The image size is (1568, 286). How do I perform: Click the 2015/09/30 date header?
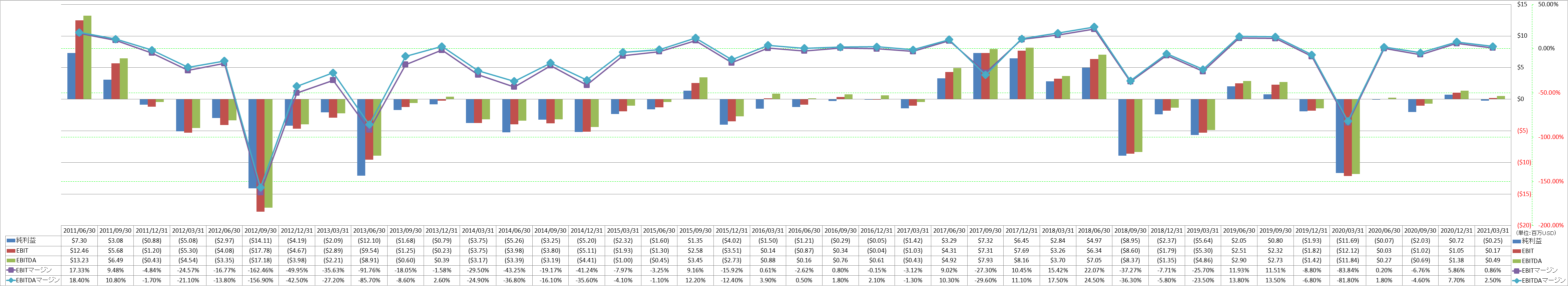coord(695,231)
